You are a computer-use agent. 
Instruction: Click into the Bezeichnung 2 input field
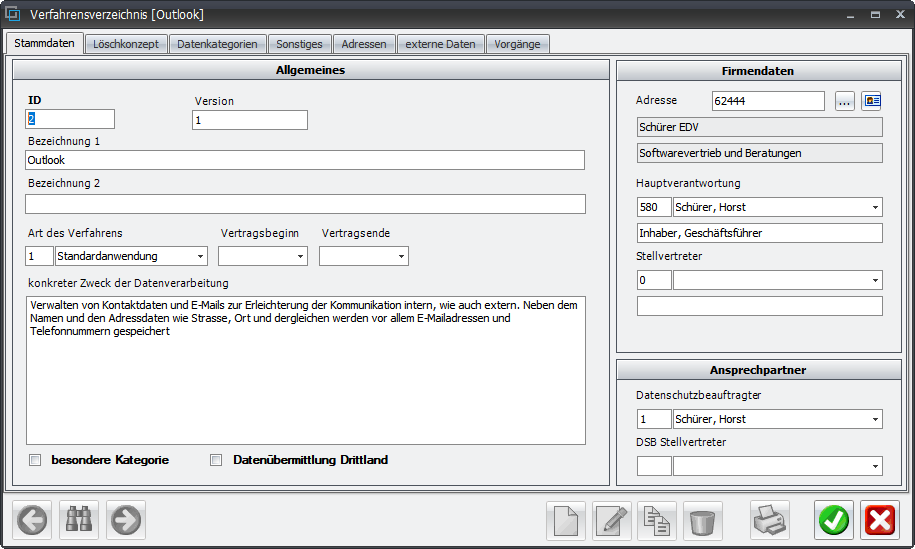pyautogui.click(x=305, y=204)
